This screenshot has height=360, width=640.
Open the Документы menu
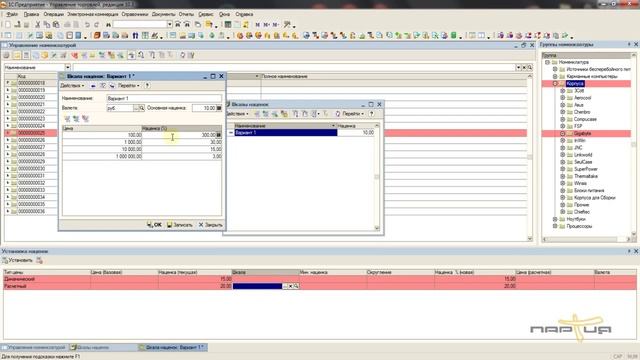[163, 14]
